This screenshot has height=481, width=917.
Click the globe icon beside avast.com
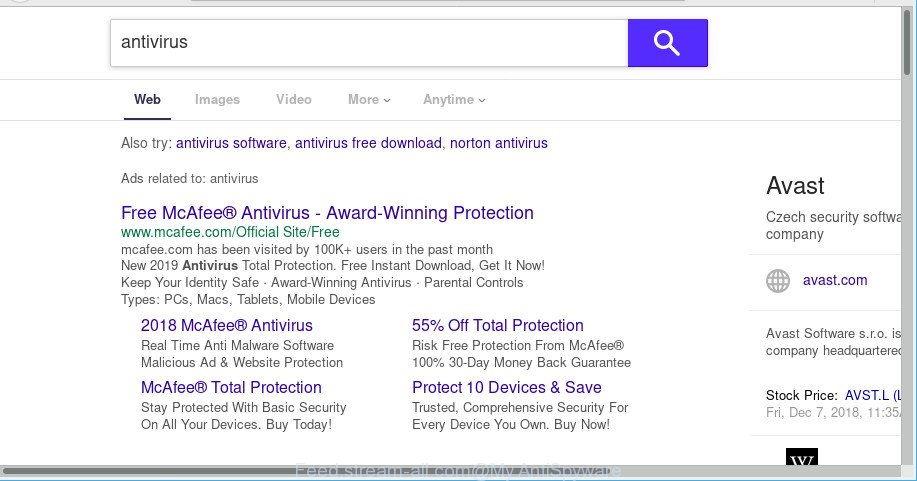click(x=778, y=281)
